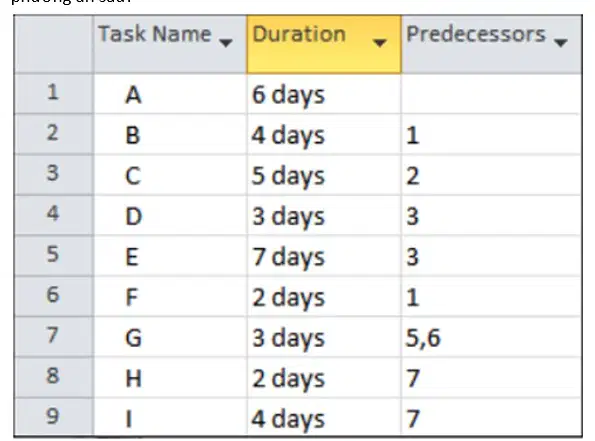Click the task name cell H
Viewport: 595px width, 441px height.
pyautogui.click(x=170, y=378)
